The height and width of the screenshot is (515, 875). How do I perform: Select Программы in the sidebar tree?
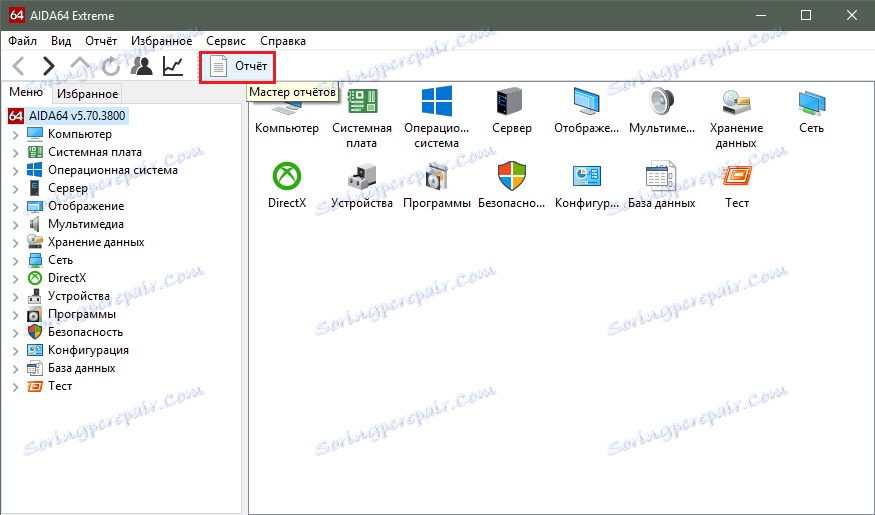click(x=82, y=314)
